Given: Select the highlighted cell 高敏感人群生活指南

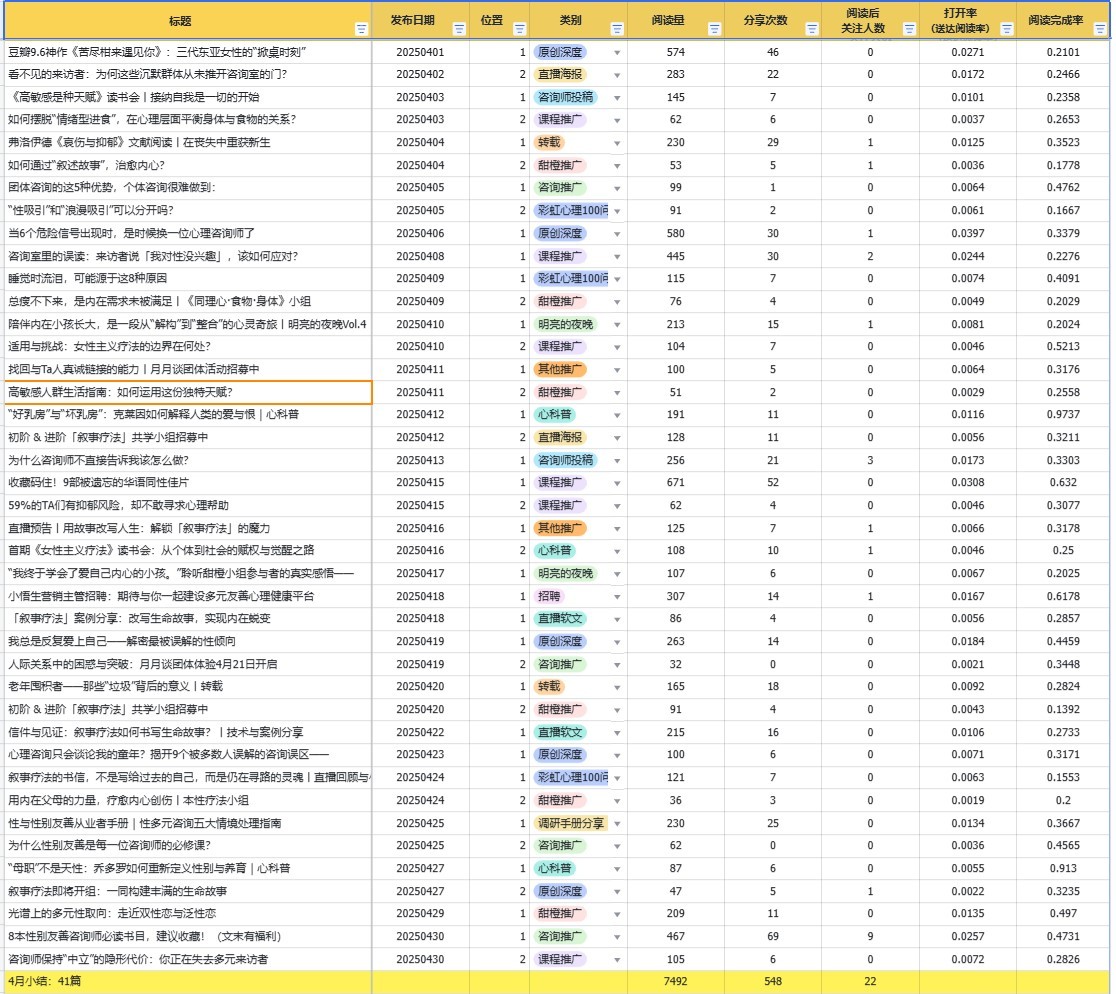Looking at the screenshot, I should coord(120,392).
